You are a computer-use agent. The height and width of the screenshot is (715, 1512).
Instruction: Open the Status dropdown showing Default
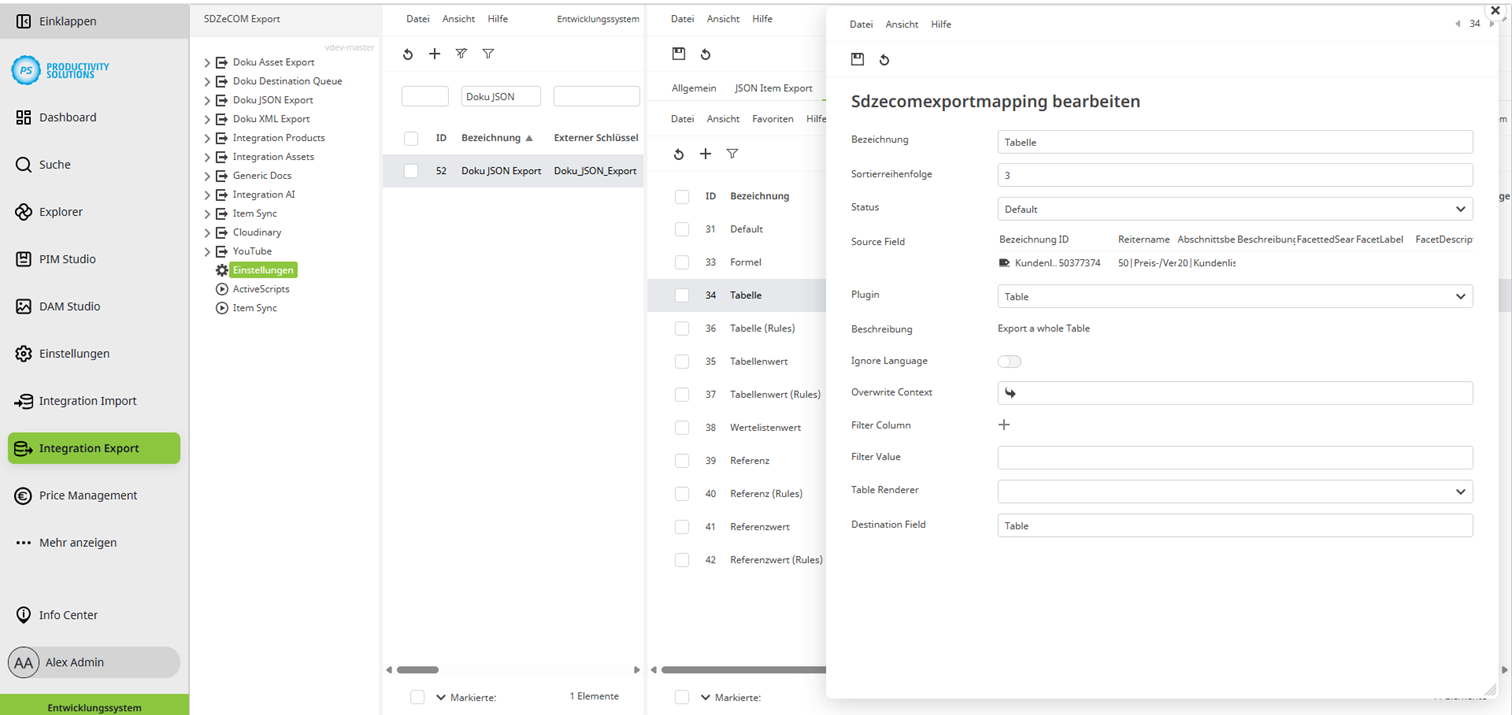1234,208
